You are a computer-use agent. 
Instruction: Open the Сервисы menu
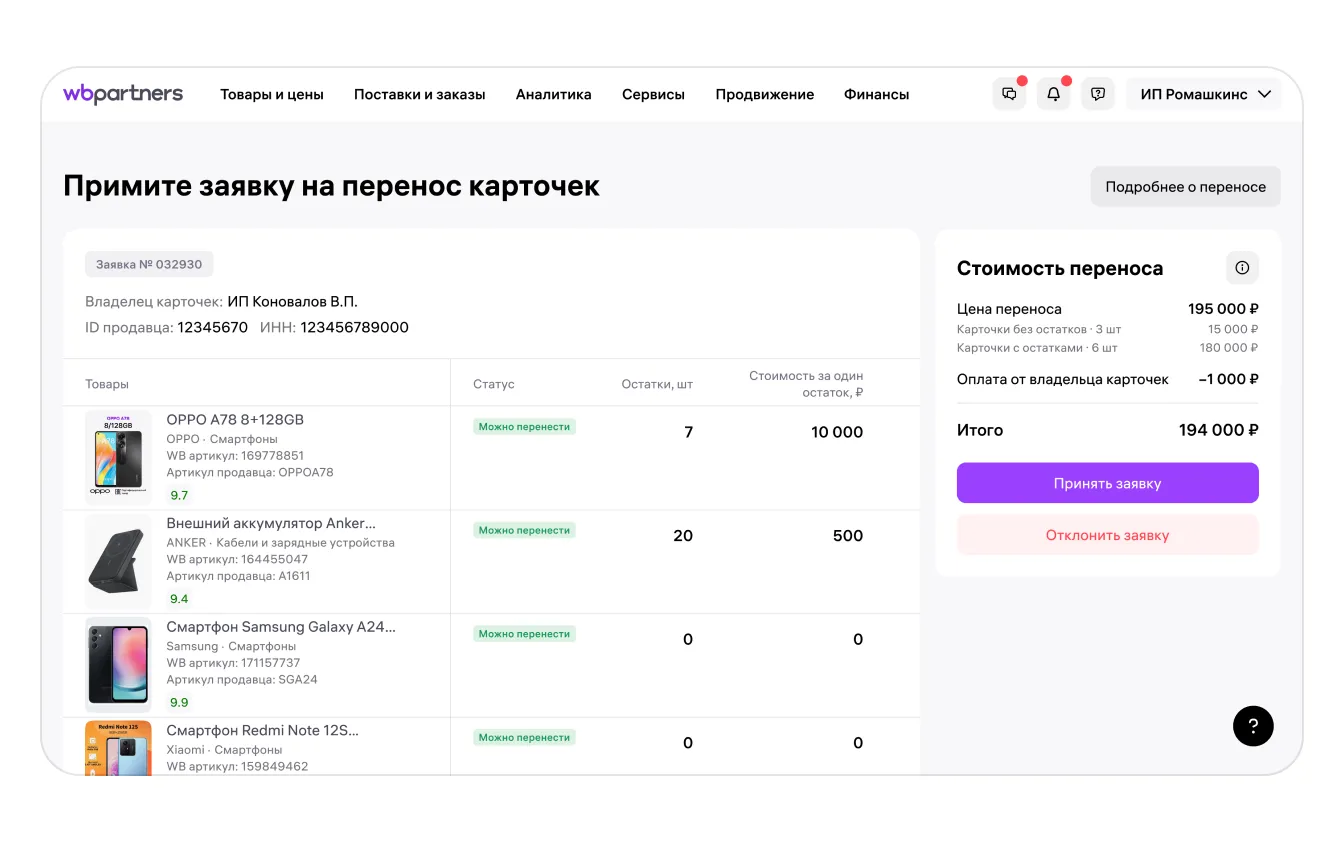click(653, 95)
